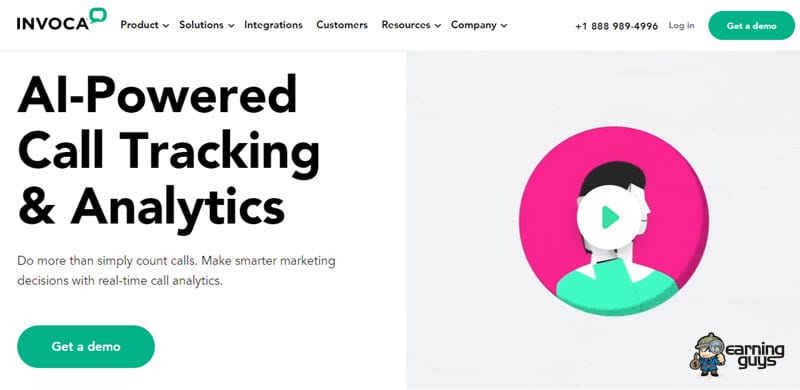This screenshot has width=800, height=390.
Task: Play the hero video with green triangle
Action: (610, 217)
